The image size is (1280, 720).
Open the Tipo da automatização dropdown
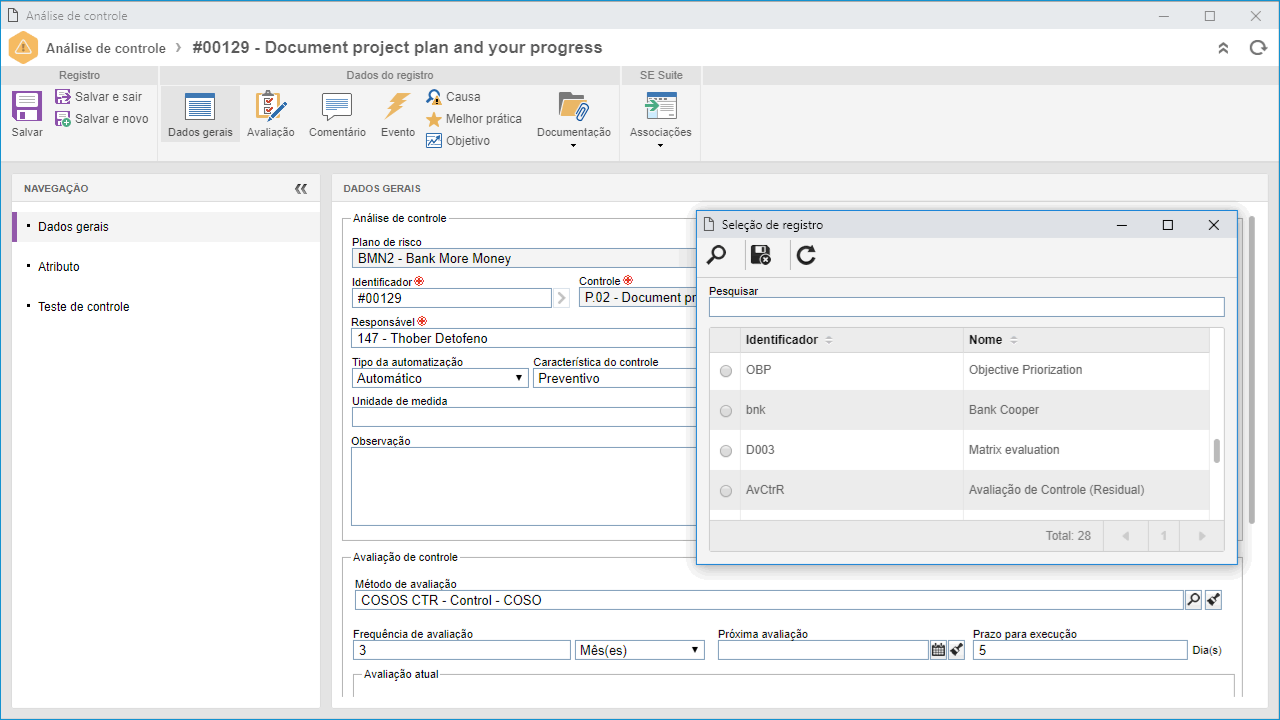(x=441, y=378)
